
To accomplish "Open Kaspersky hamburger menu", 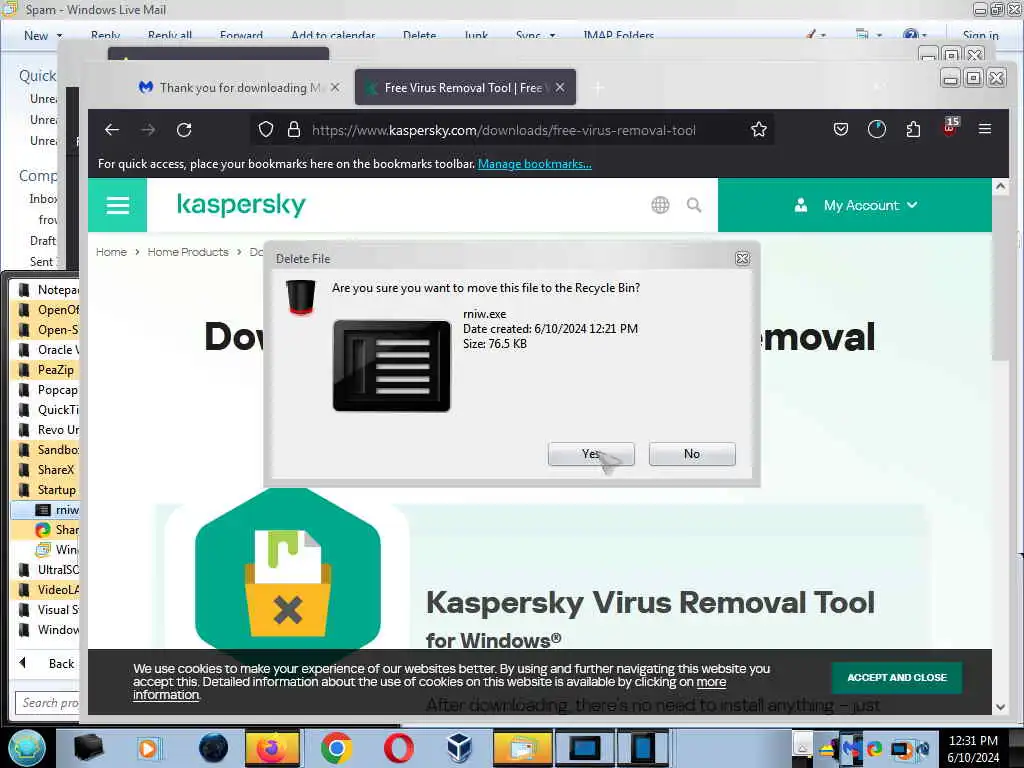I will pos(118,205).
